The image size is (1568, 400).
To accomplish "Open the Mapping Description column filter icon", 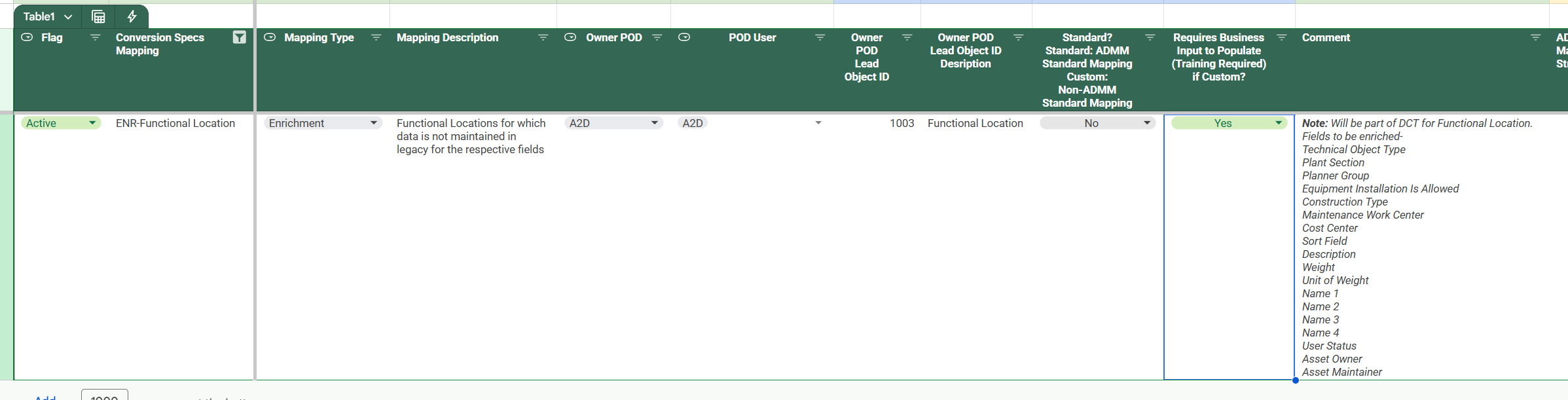I will pyautogui.click(x=543, y=38).
